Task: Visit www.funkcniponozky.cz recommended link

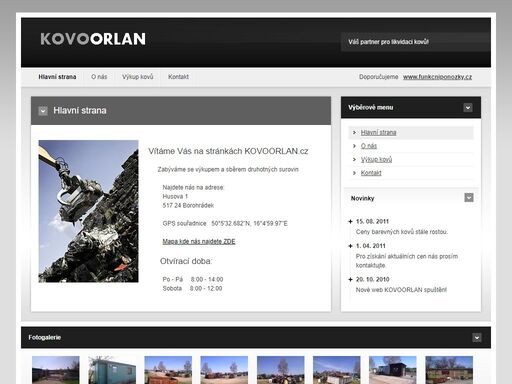Action: coord(437,77)
